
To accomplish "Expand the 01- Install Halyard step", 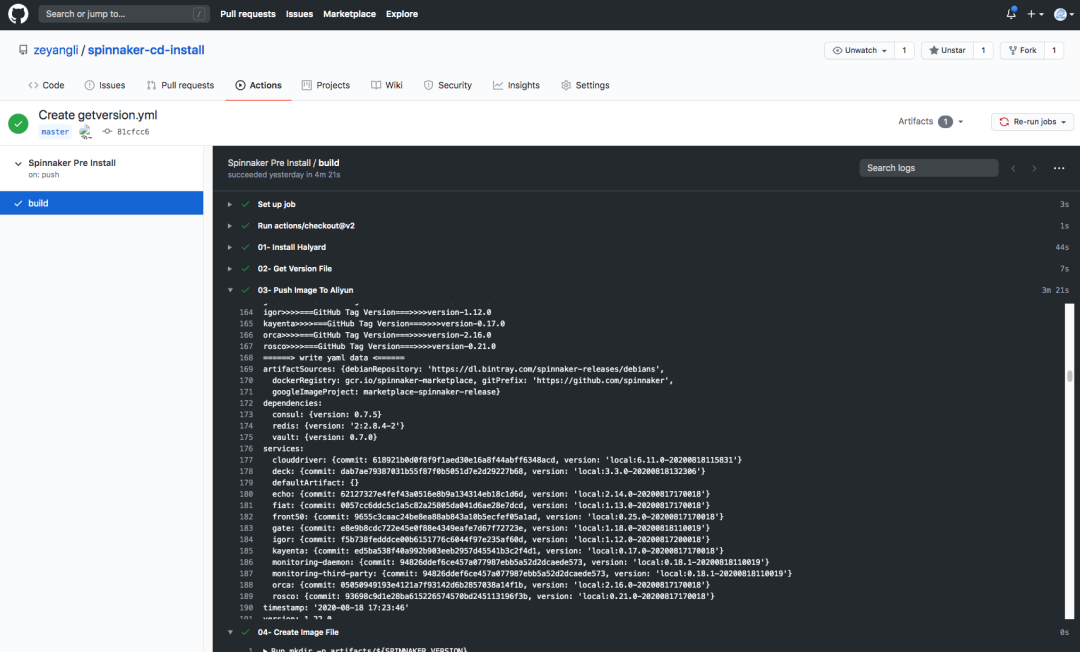I will click(x=230, y=247).
